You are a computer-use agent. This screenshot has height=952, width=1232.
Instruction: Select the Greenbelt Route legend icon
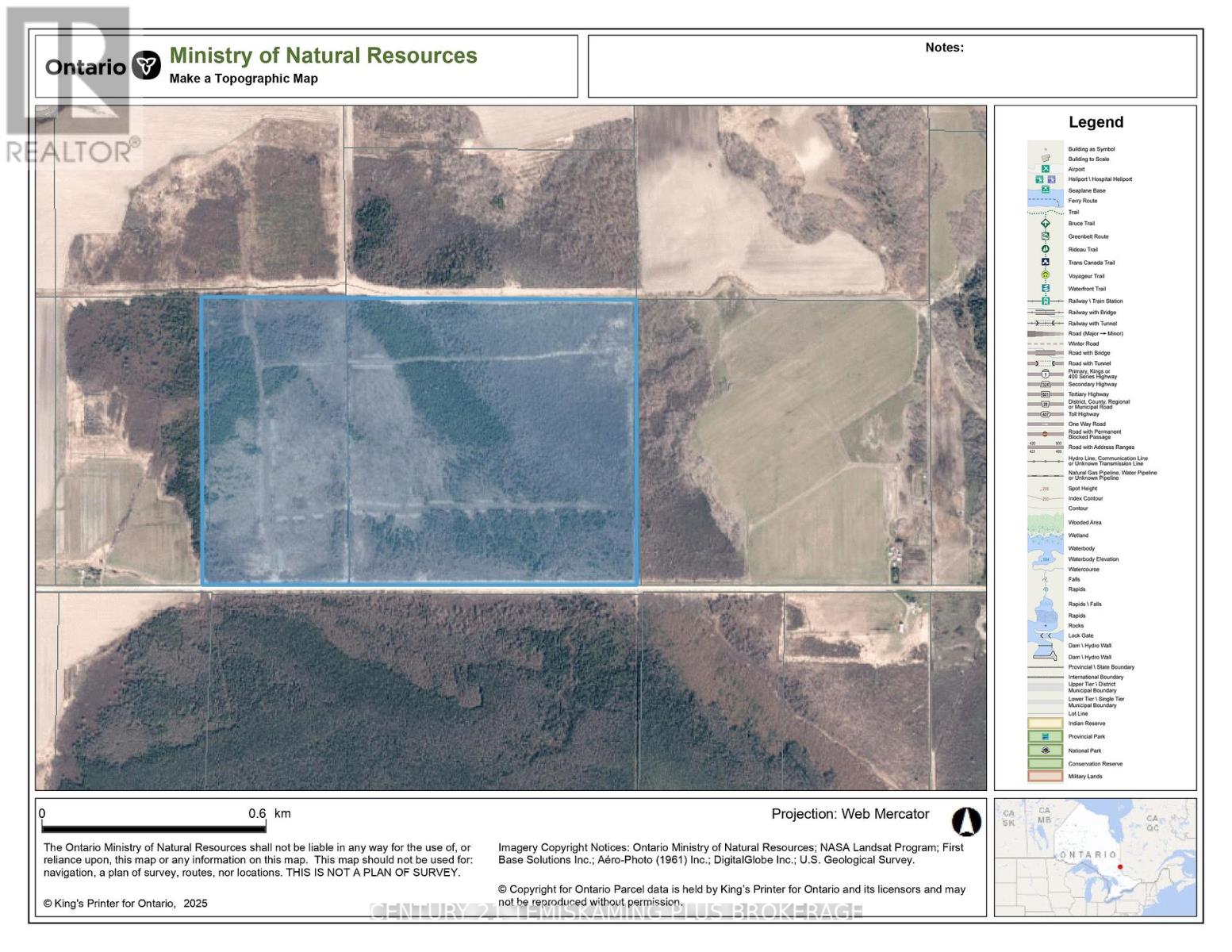pos(1046,236)
